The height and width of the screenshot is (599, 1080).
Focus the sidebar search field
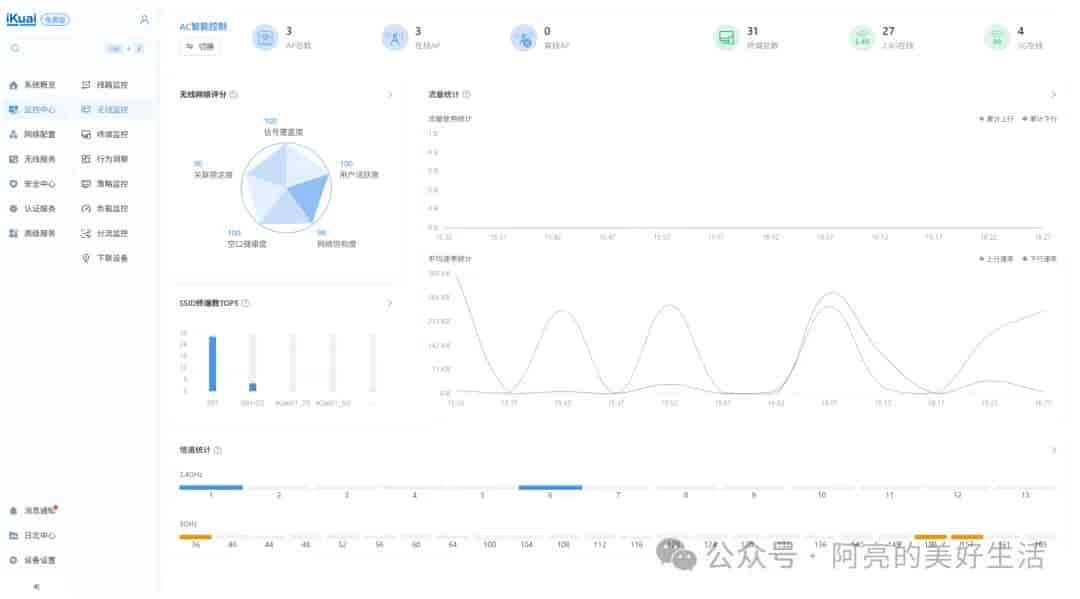pos(77,48)
